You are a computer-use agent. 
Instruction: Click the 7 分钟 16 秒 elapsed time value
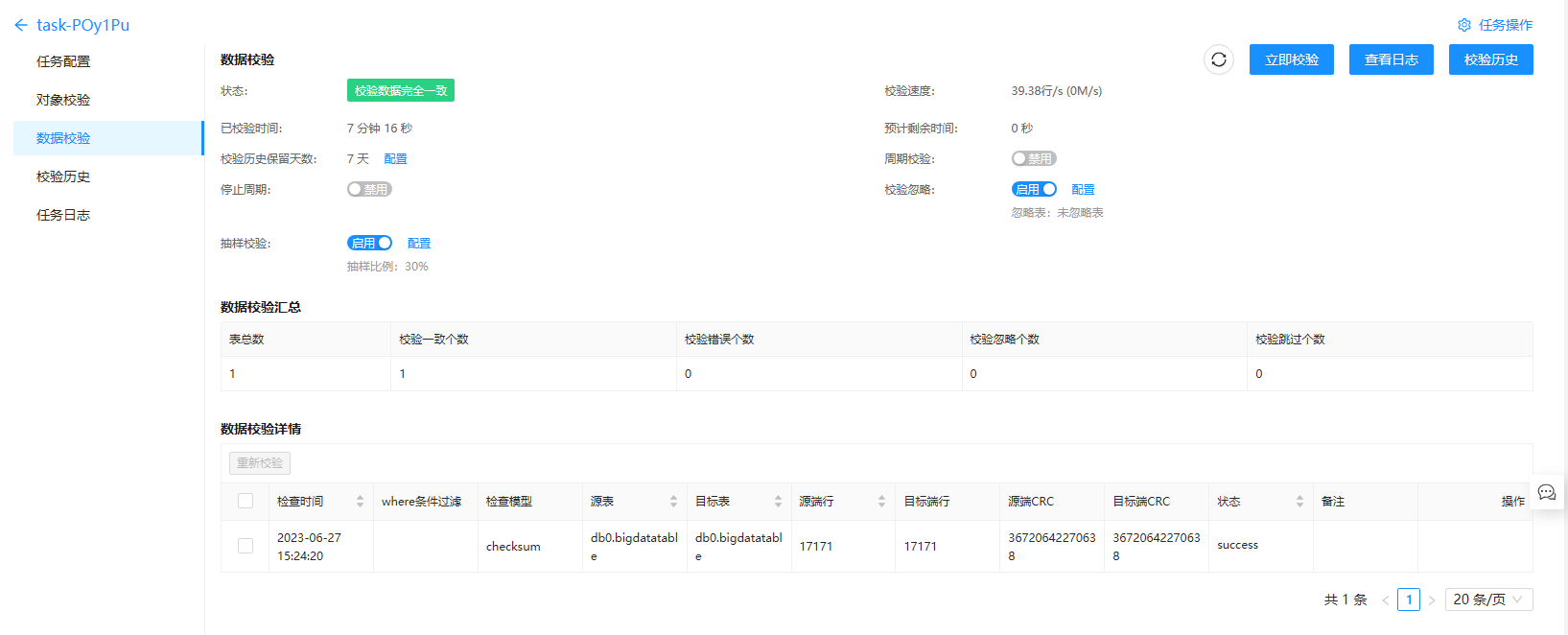coord(380,129)
